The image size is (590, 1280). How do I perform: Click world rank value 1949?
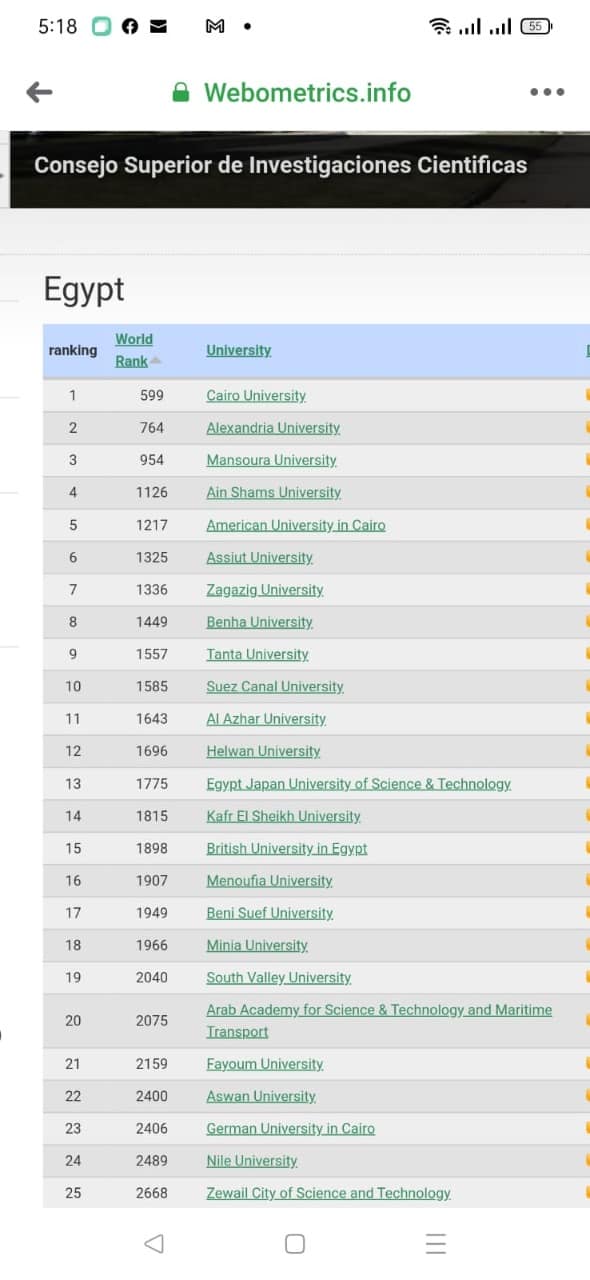point(152,913)
